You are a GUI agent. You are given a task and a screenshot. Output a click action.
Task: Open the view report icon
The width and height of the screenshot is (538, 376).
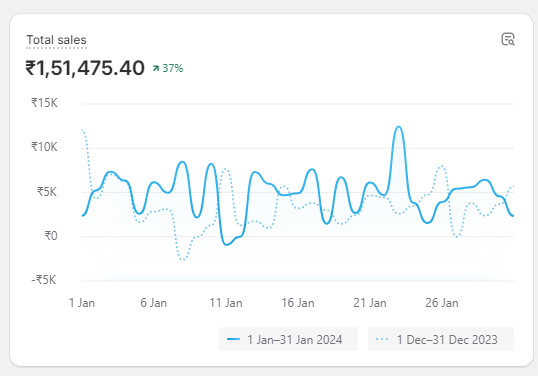coord(508,39)
